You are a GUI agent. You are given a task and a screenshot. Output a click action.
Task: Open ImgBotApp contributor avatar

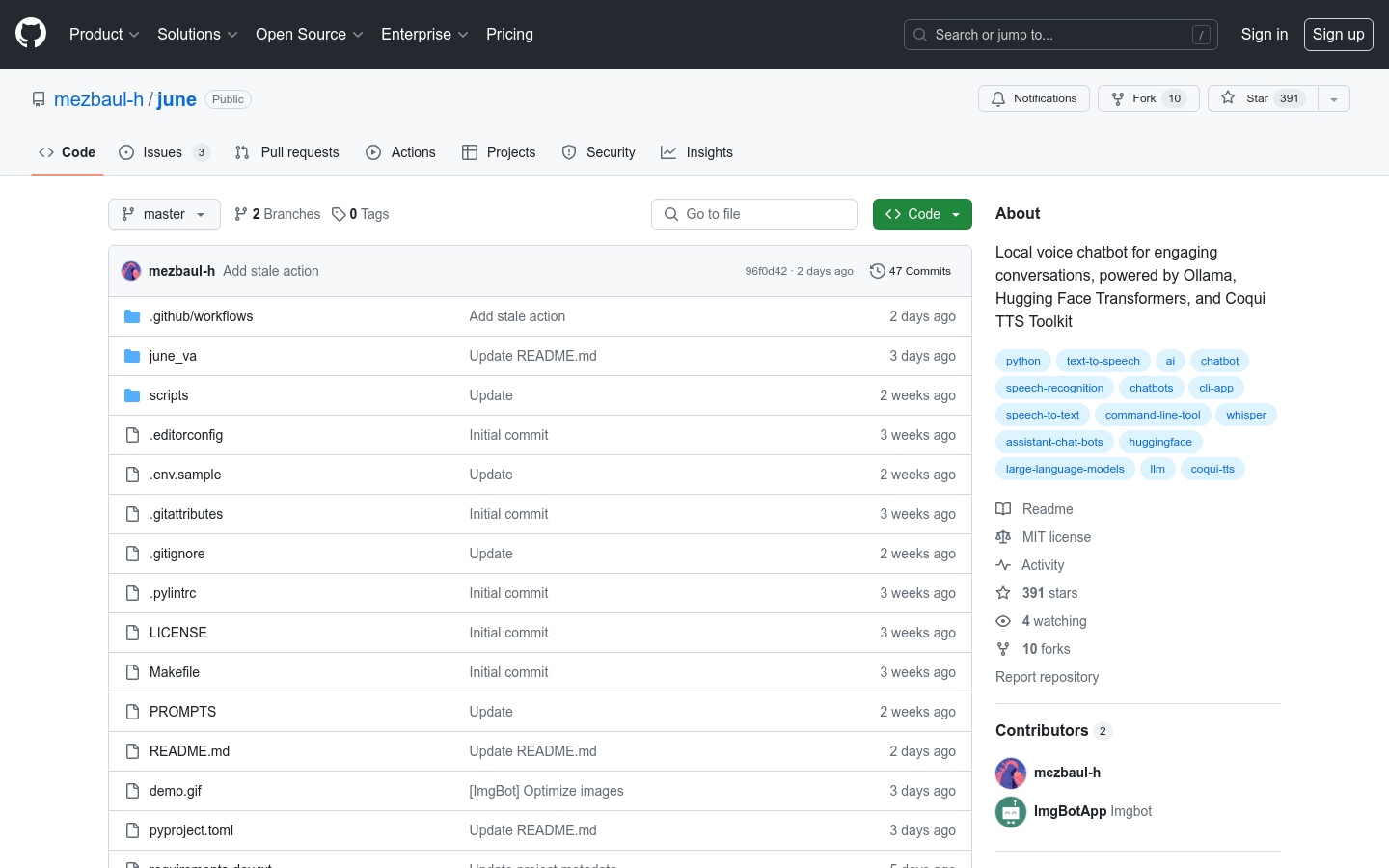(1011, 812)
